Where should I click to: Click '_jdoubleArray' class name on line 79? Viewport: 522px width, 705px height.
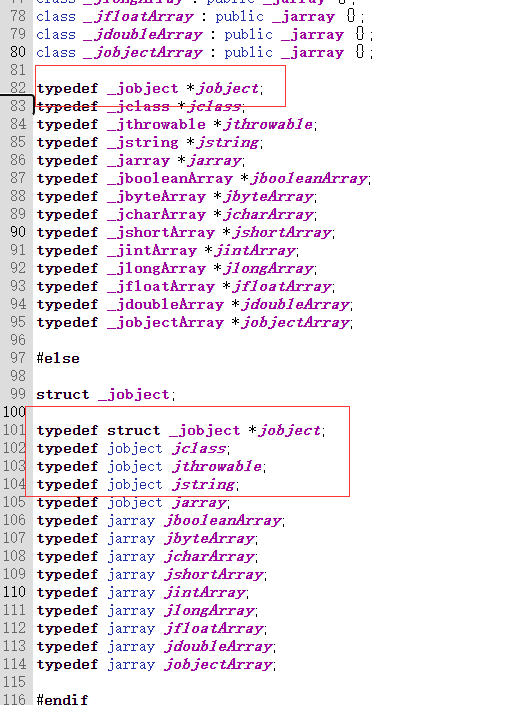tap(143, 35)
